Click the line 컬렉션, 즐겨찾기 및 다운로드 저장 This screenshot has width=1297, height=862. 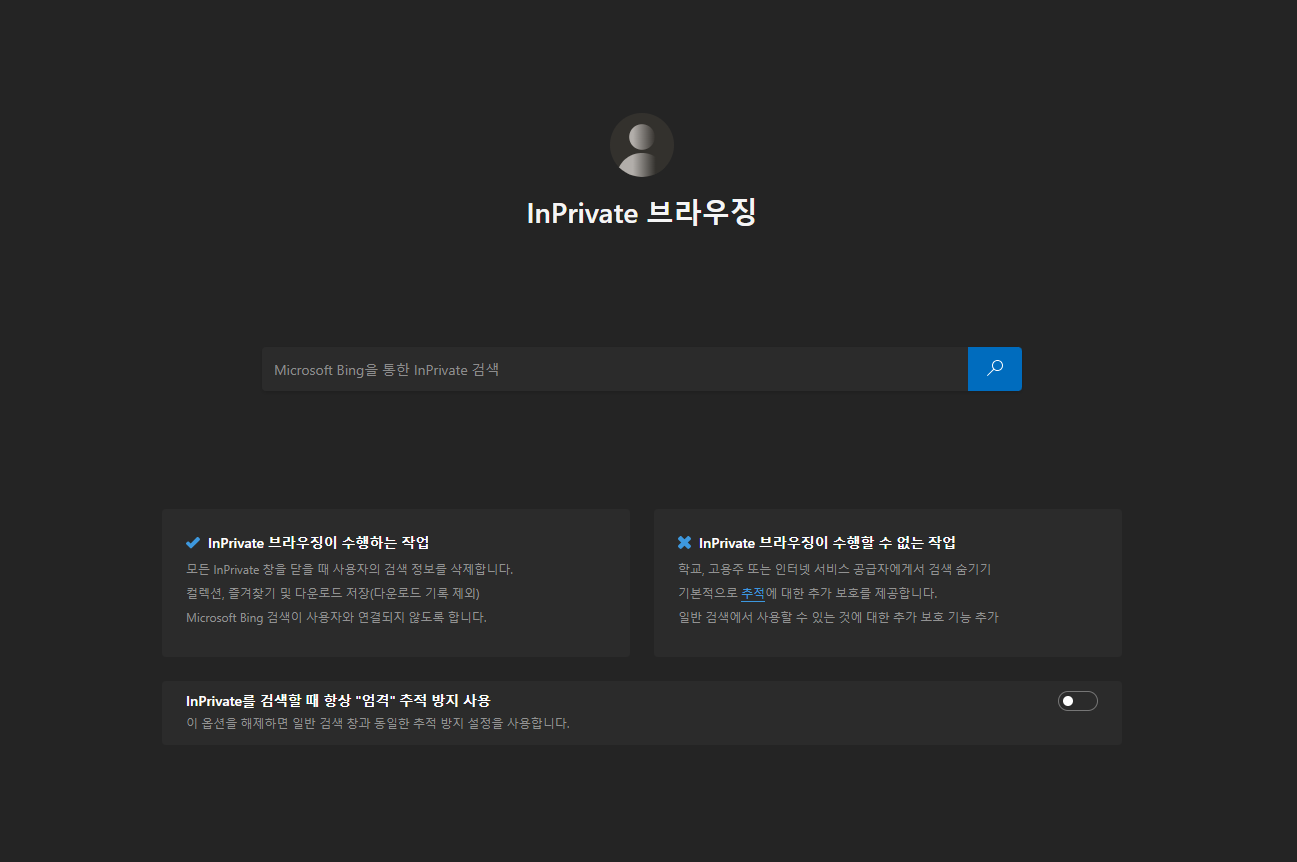tap(333, 593)
